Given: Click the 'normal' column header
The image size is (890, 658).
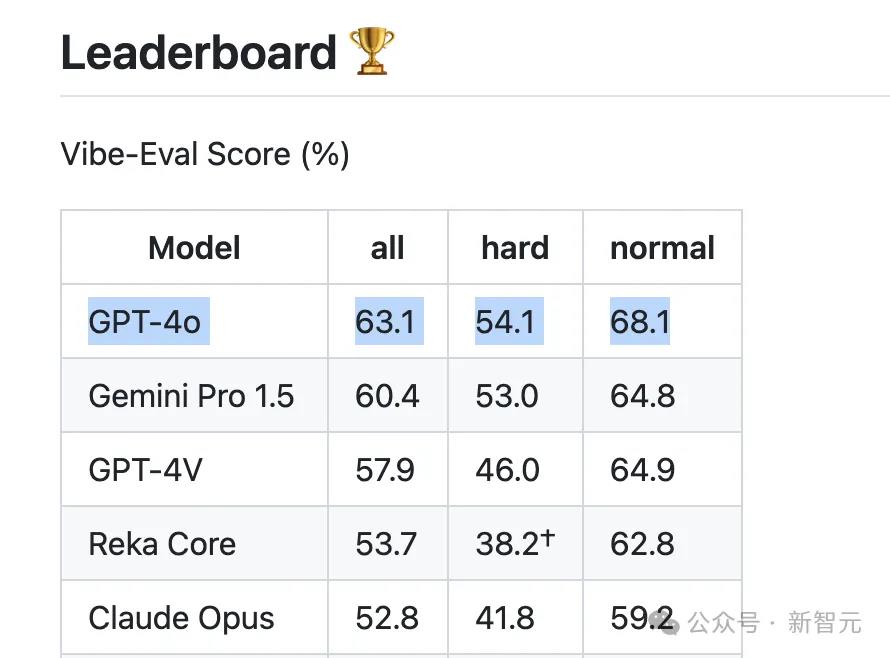Looking at the screenshot, I should [x=662, y=248].
